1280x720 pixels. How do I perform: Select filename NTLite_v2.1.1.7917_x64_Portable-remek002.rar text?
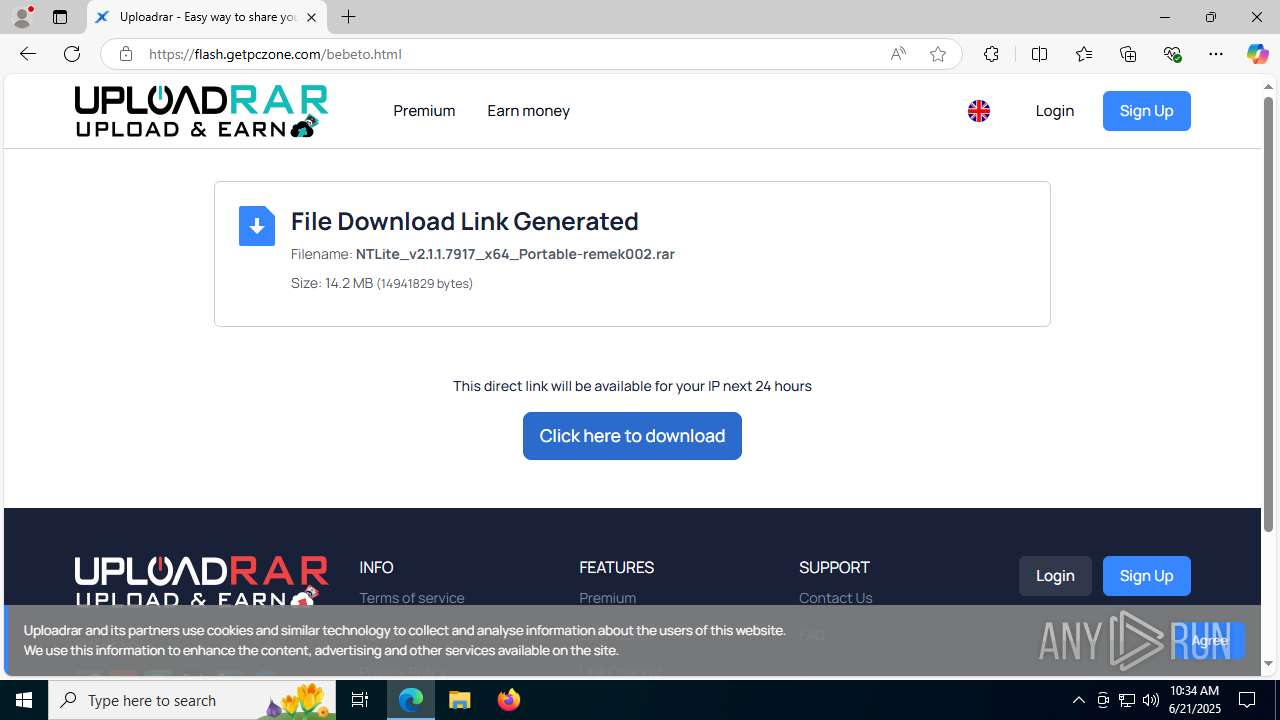coord(515,254)
